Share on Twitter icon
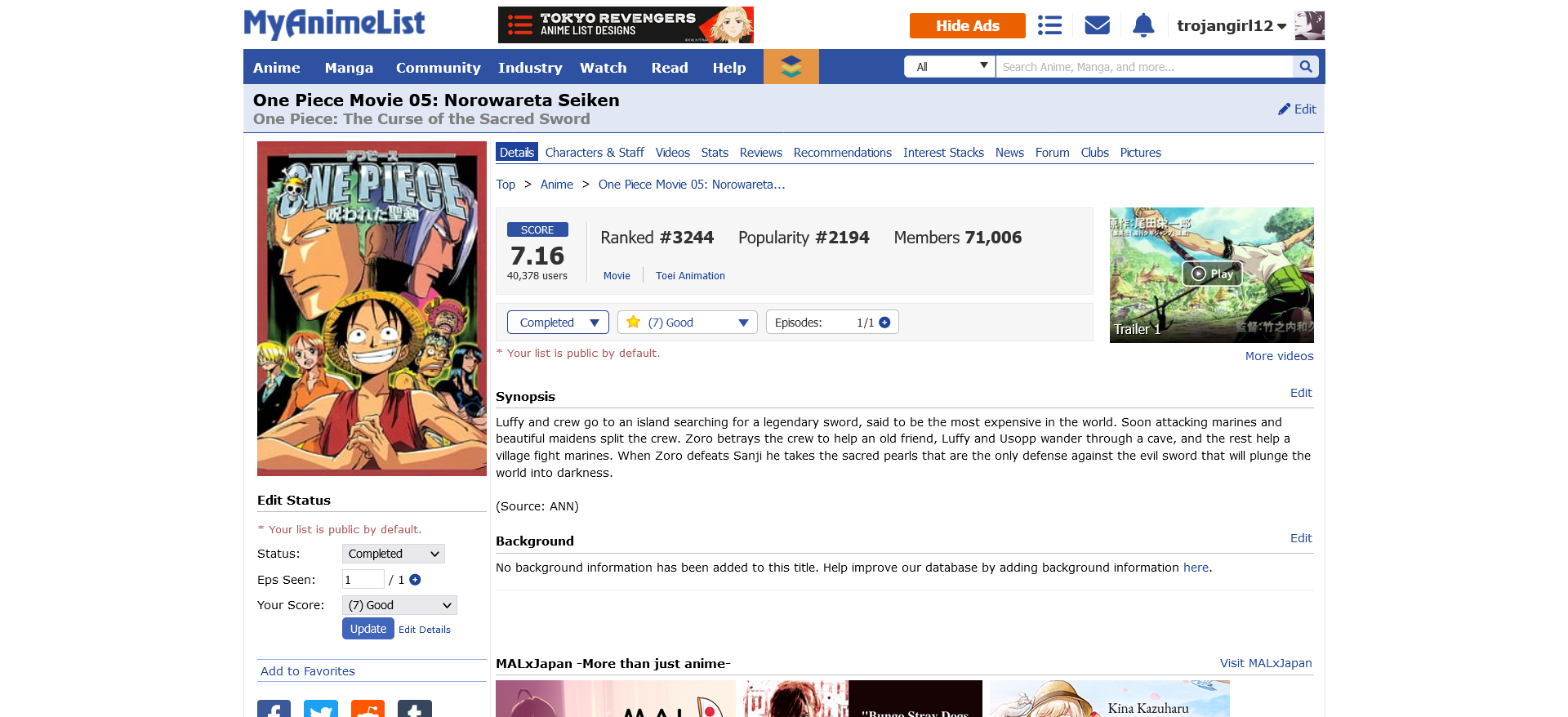The height and width of the screenshot is (717, 1568). (321, 709)
